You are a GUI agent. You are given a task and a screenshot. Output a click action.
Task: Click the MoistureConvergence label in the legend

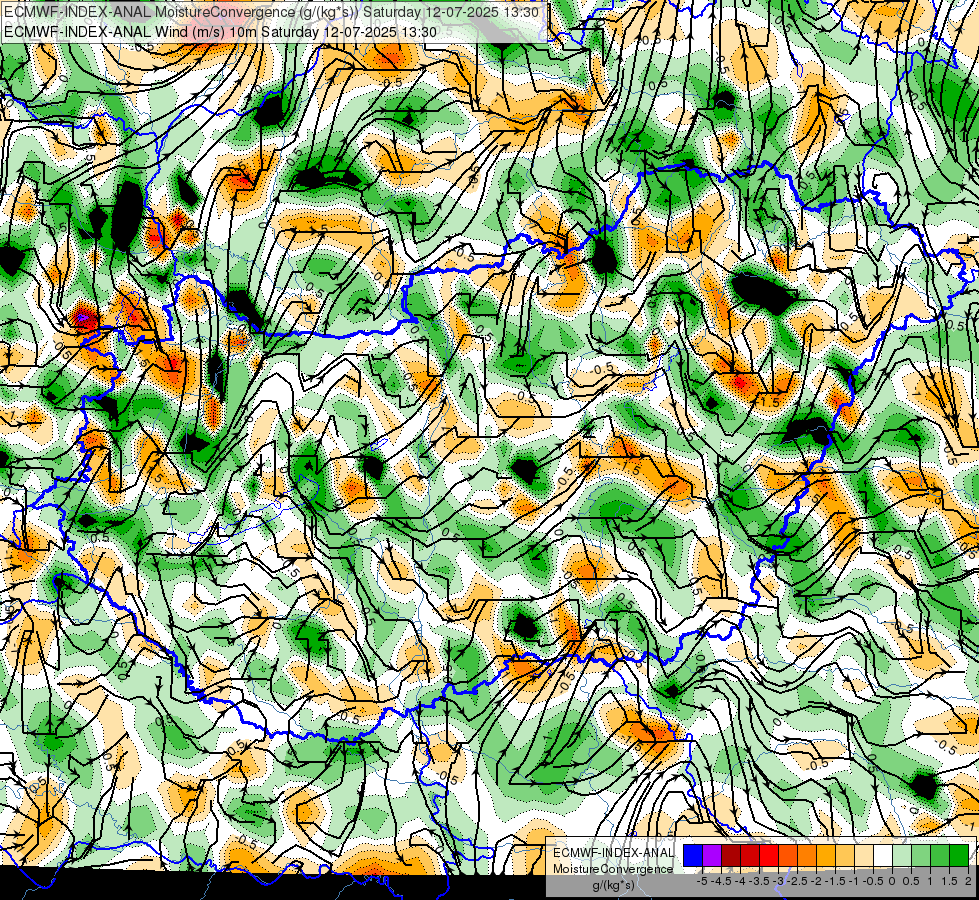pyautogui.click(x=613, y=869)
